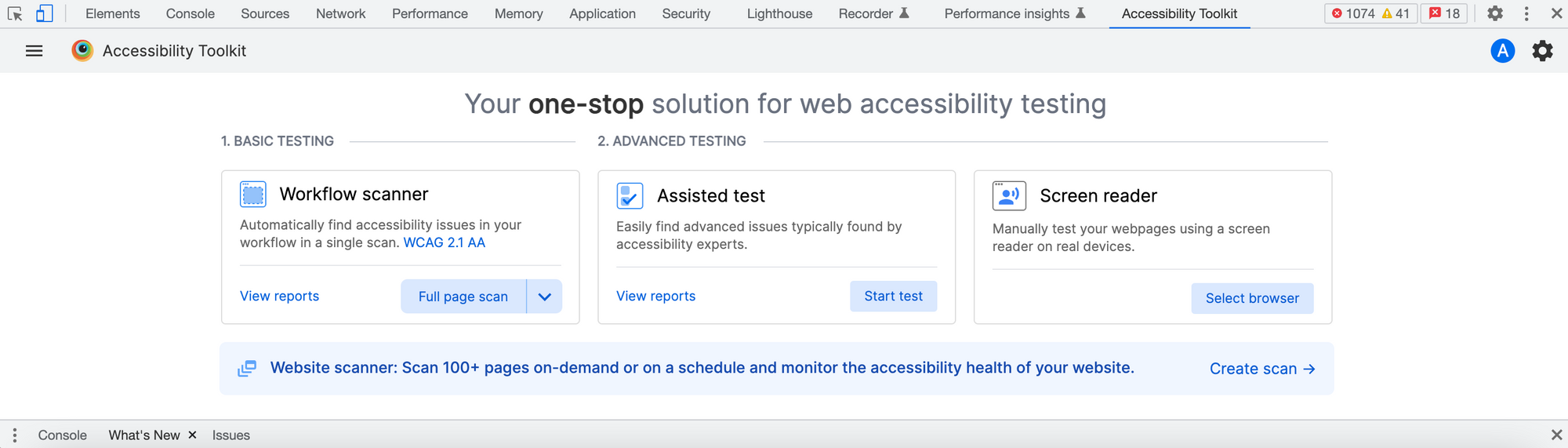Click the Assisted test icon
Screen dimensions: 1568x448
[630, 196]
